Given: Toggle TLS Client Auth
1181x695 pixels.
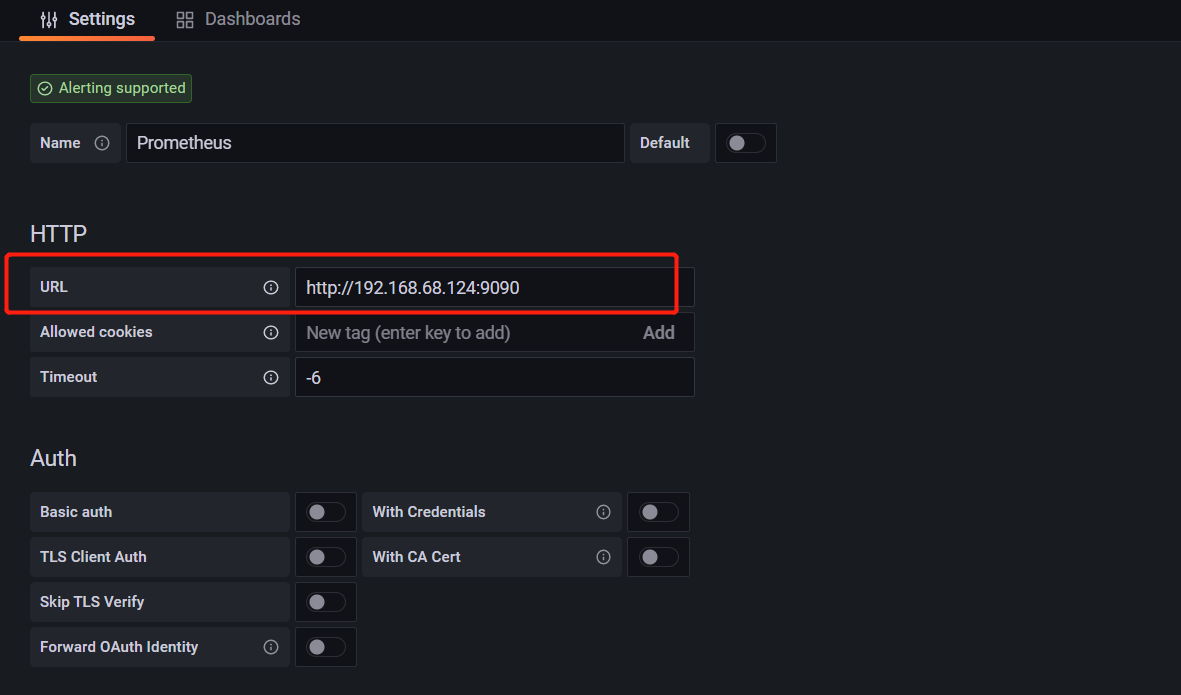Looking at the screenshot, I should pos(325,557).
